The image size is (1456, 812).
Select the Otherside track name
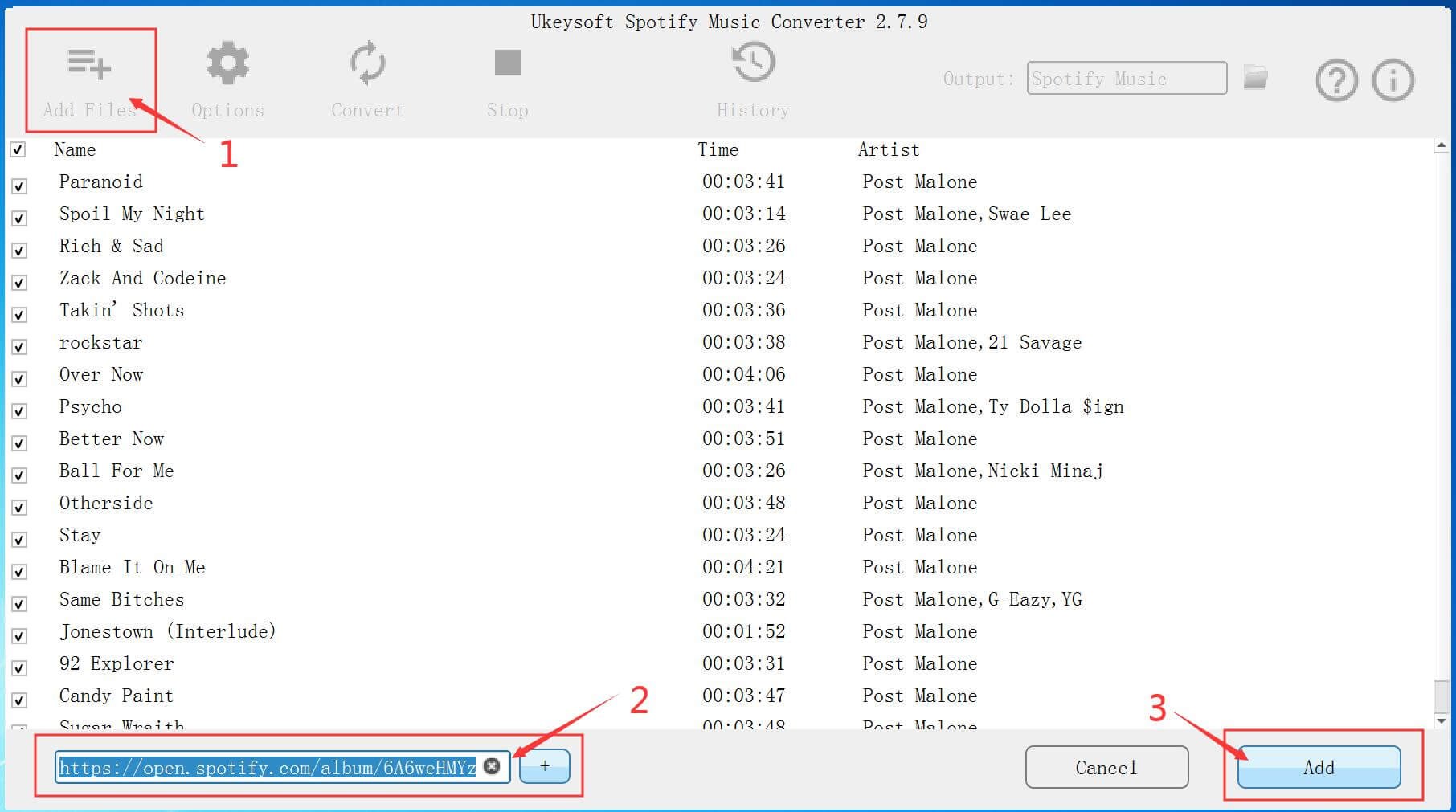pyautogui.click(x=106, y=503)
